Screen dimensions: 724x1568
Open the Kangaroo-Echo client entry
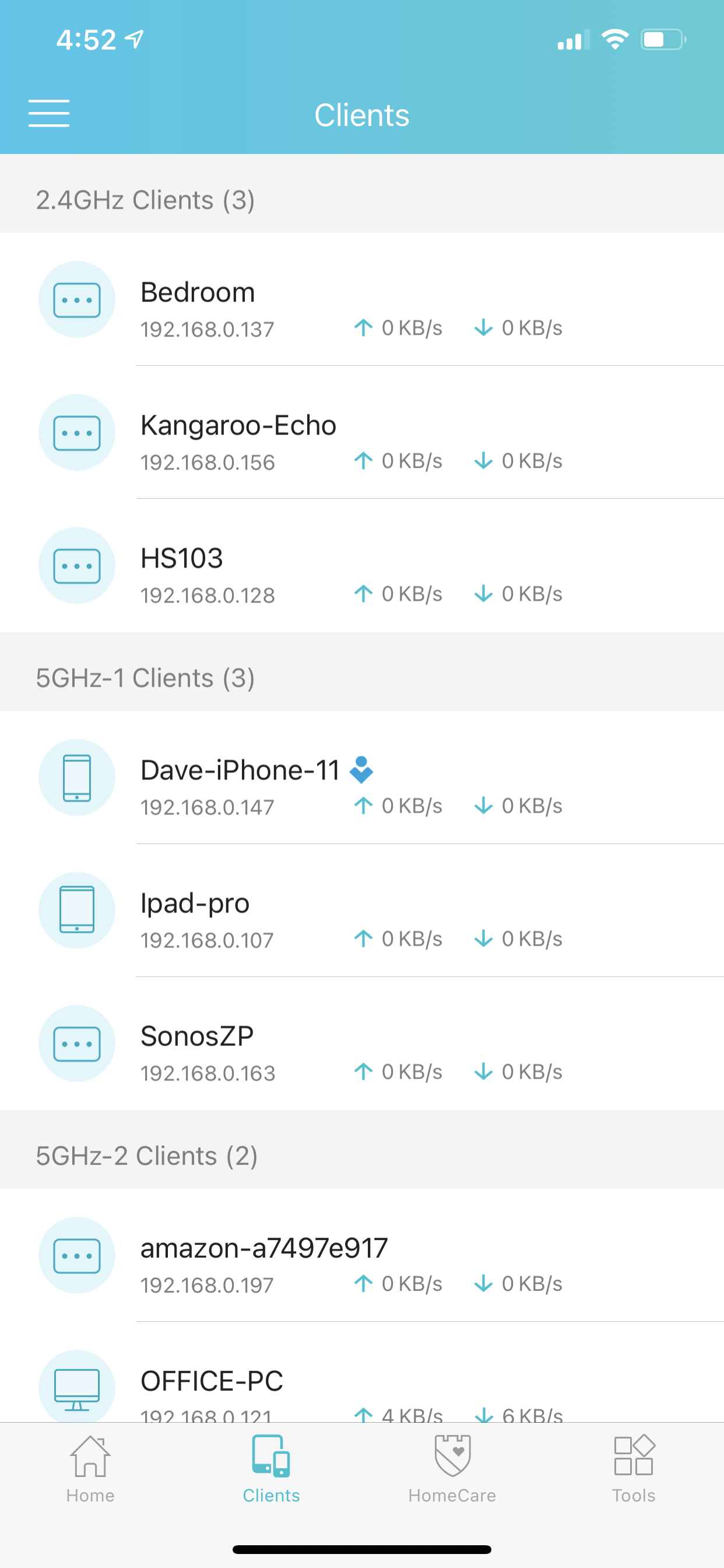coord(362,433)
